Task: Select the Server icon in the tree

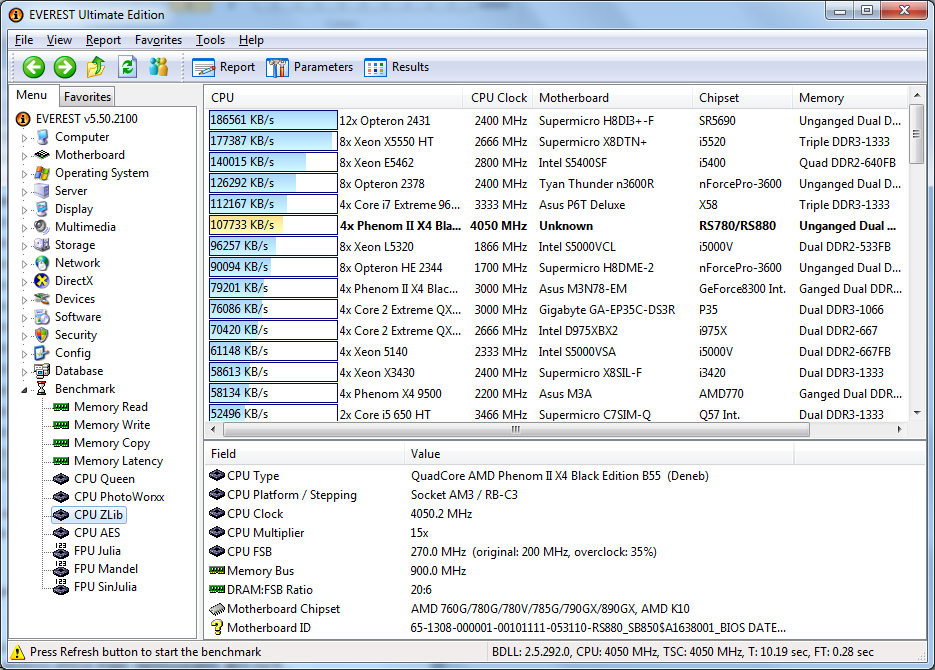Action: (x=42, y=191)
